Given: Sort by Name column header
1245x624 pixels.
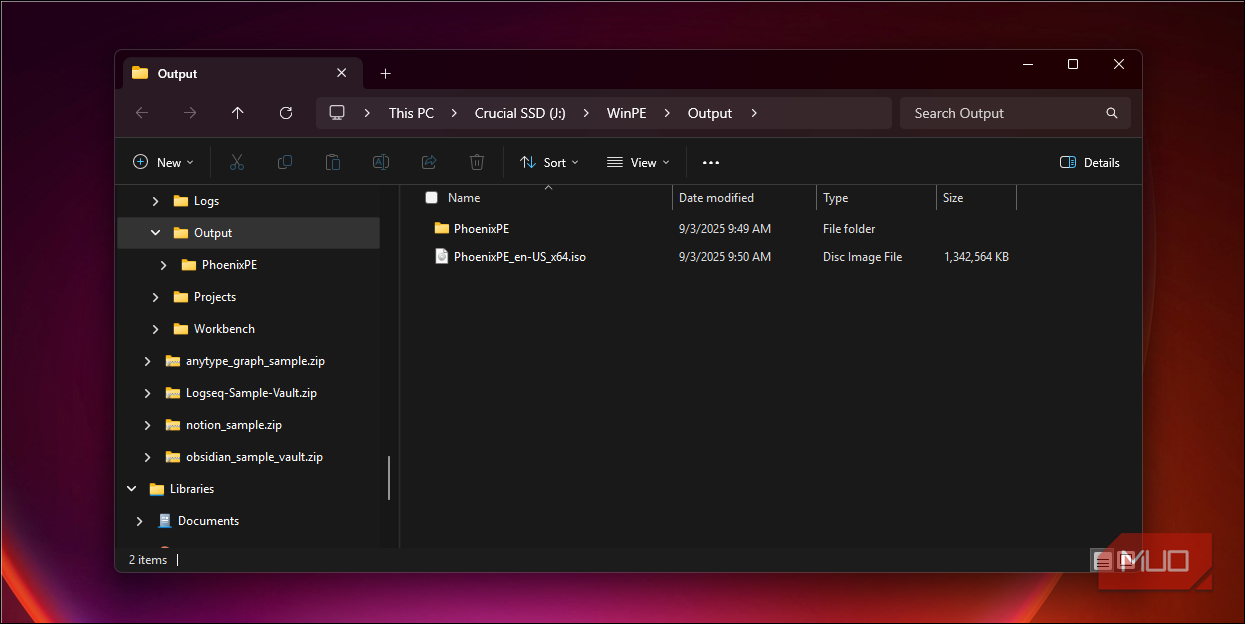Looking at the screenshot, I should (x=464, y=197).
